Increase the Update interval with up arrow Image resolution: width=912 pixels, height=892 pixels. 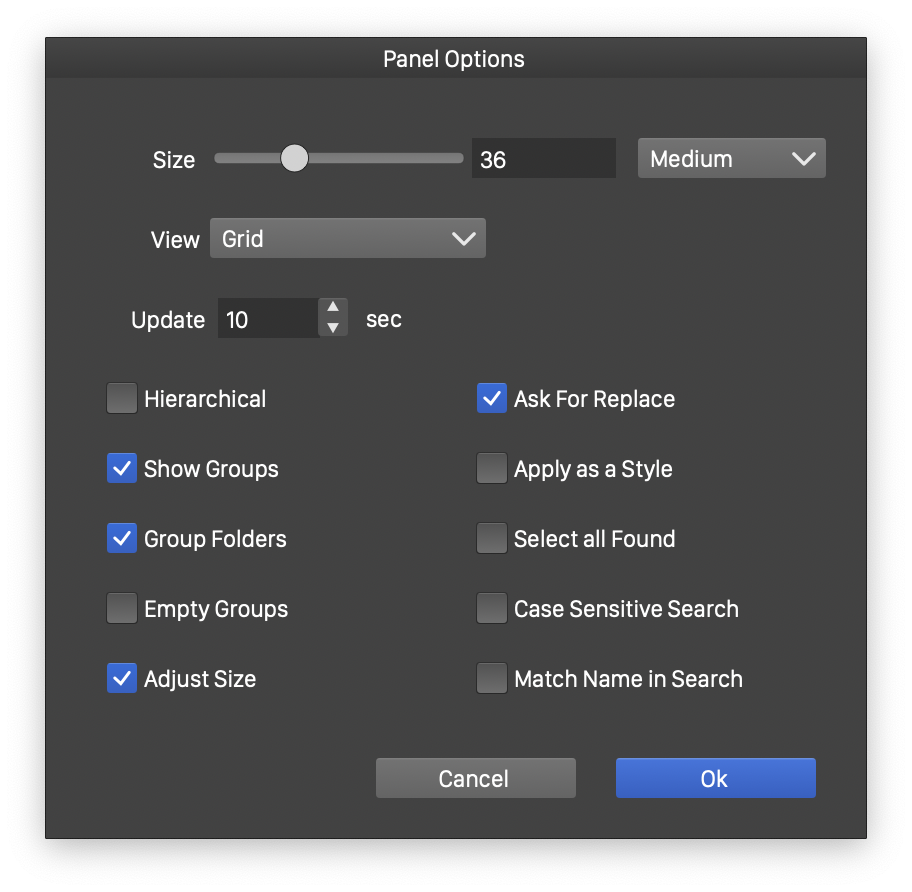(333, 308)
